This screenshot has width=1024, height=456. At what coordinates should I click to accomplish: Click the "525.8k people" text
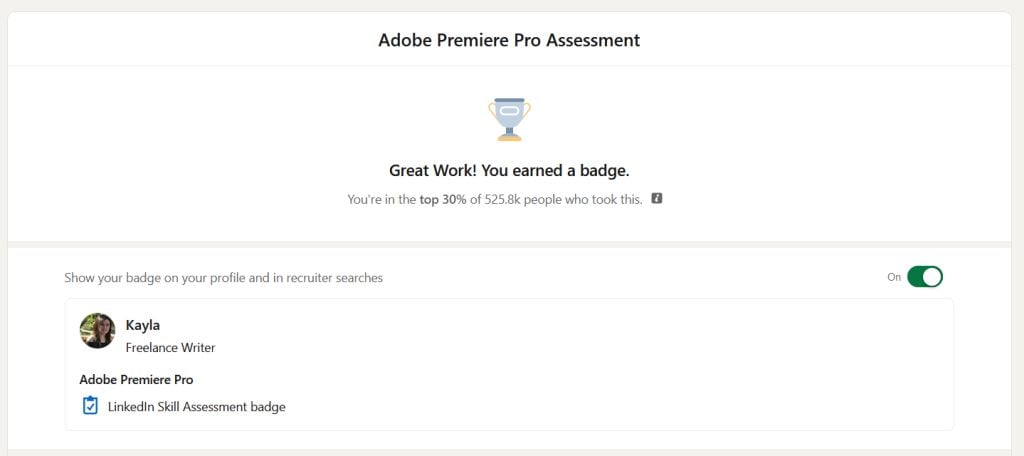pyautogui.click(x=542, y=199)
